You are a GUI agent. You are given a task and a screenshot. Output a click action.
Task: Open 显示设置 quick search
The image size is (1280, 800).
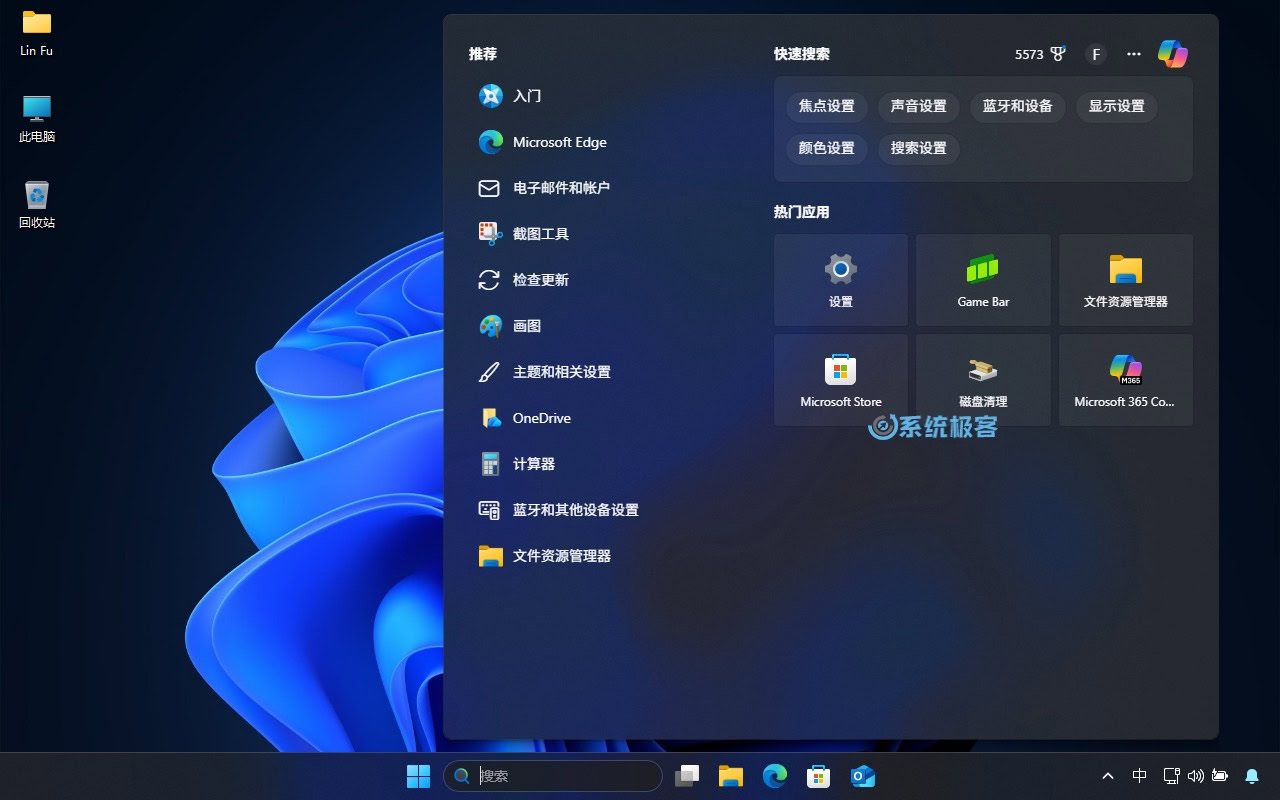coord(1116,107)
